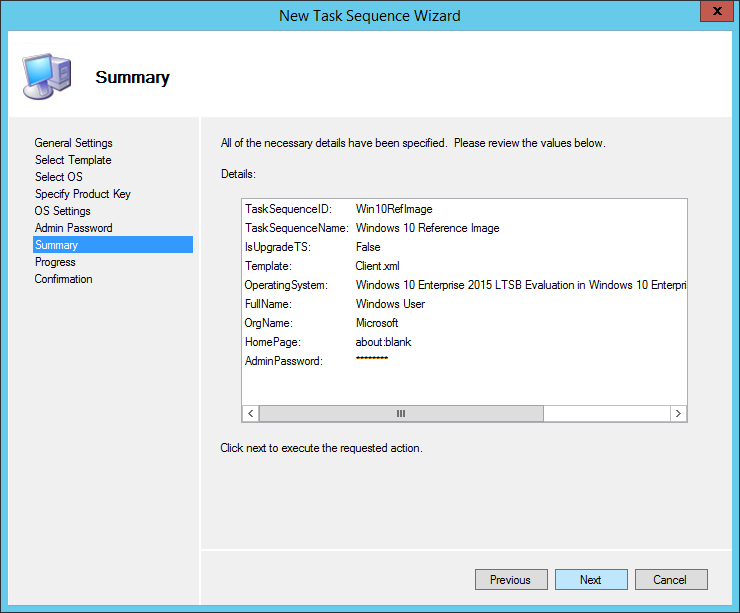Click the TaskSequenceID value Win10RefImage
The image size is (740, 613).
click(392, 209)
